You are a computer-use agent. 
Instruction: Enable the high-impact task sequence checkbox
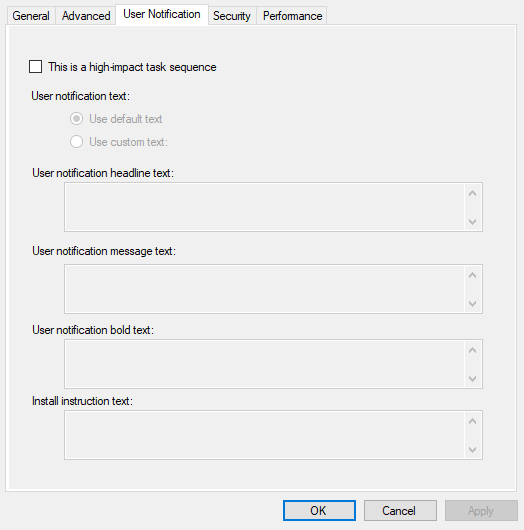tap(35, 67)
